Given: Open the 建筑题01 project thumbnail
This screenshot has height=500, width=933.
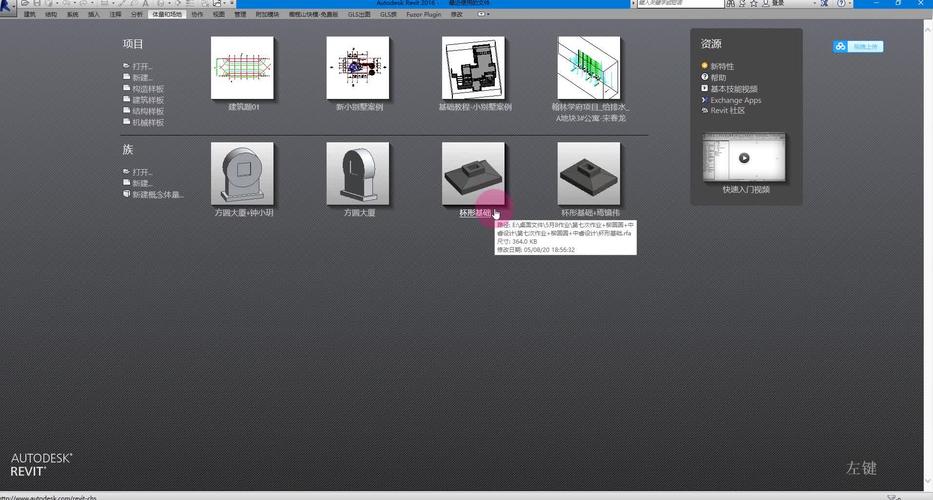Looking at the screenshot, I should tap(242, 68).
